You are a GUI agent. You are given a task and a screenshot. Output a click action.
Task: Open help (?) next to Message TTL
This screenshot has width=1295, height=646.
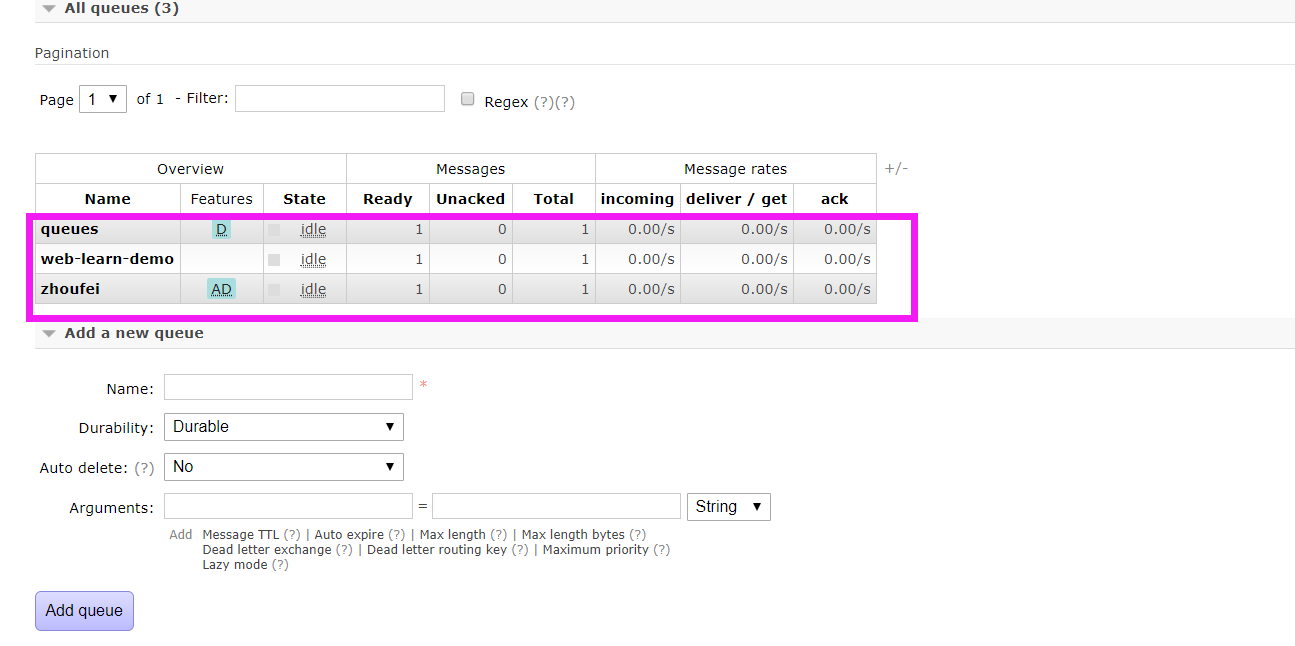[292, 535]
